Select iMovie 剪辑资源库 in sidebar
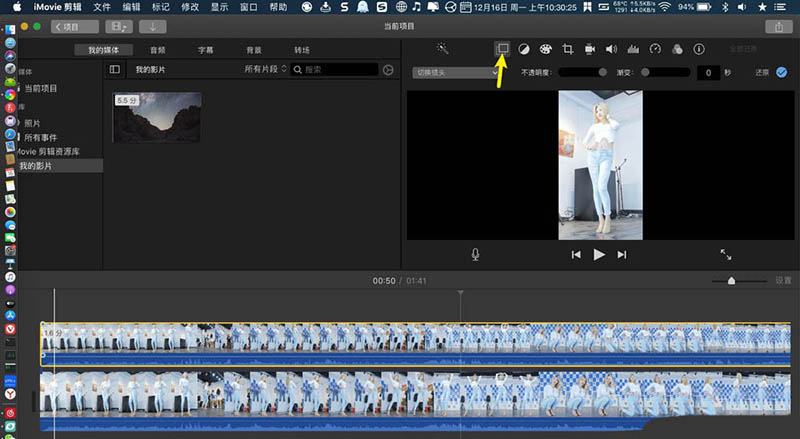Screen dimensions: 800x439 48,152
